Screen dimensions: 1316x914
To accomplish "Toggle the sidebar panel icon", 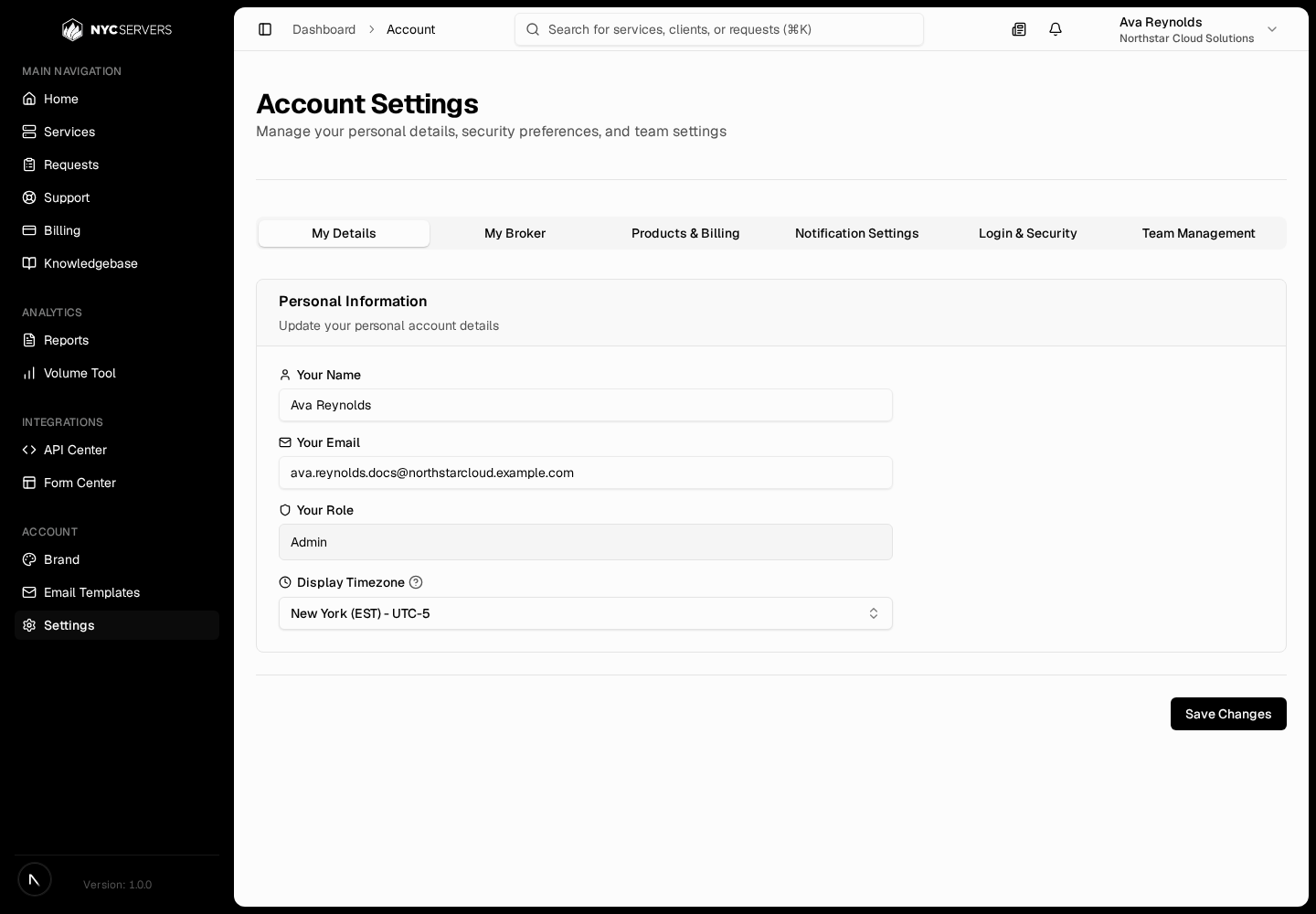I will click(265, 29).
